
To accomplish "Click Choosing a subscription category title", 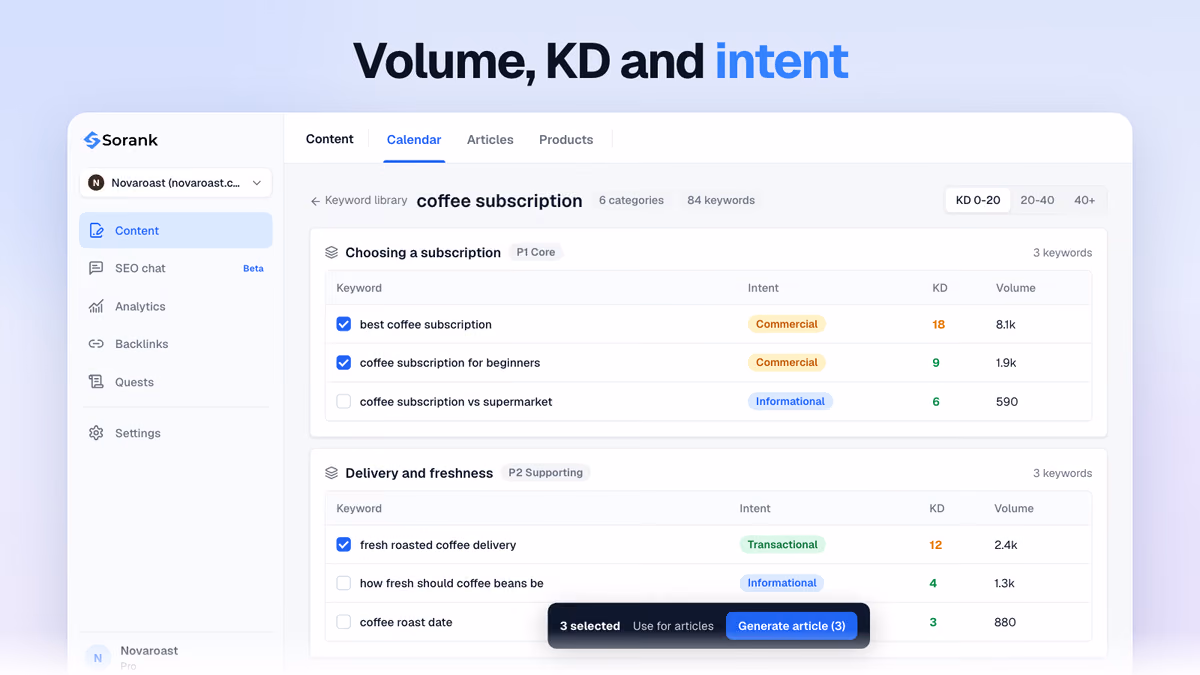I will pos(423,253).
